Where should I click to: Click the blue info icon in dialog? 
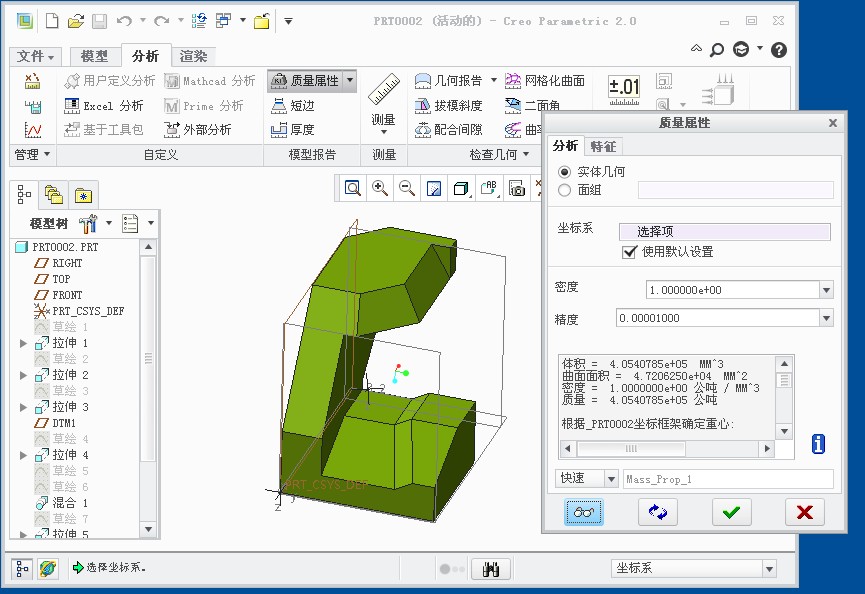click(x=818, y=444)
